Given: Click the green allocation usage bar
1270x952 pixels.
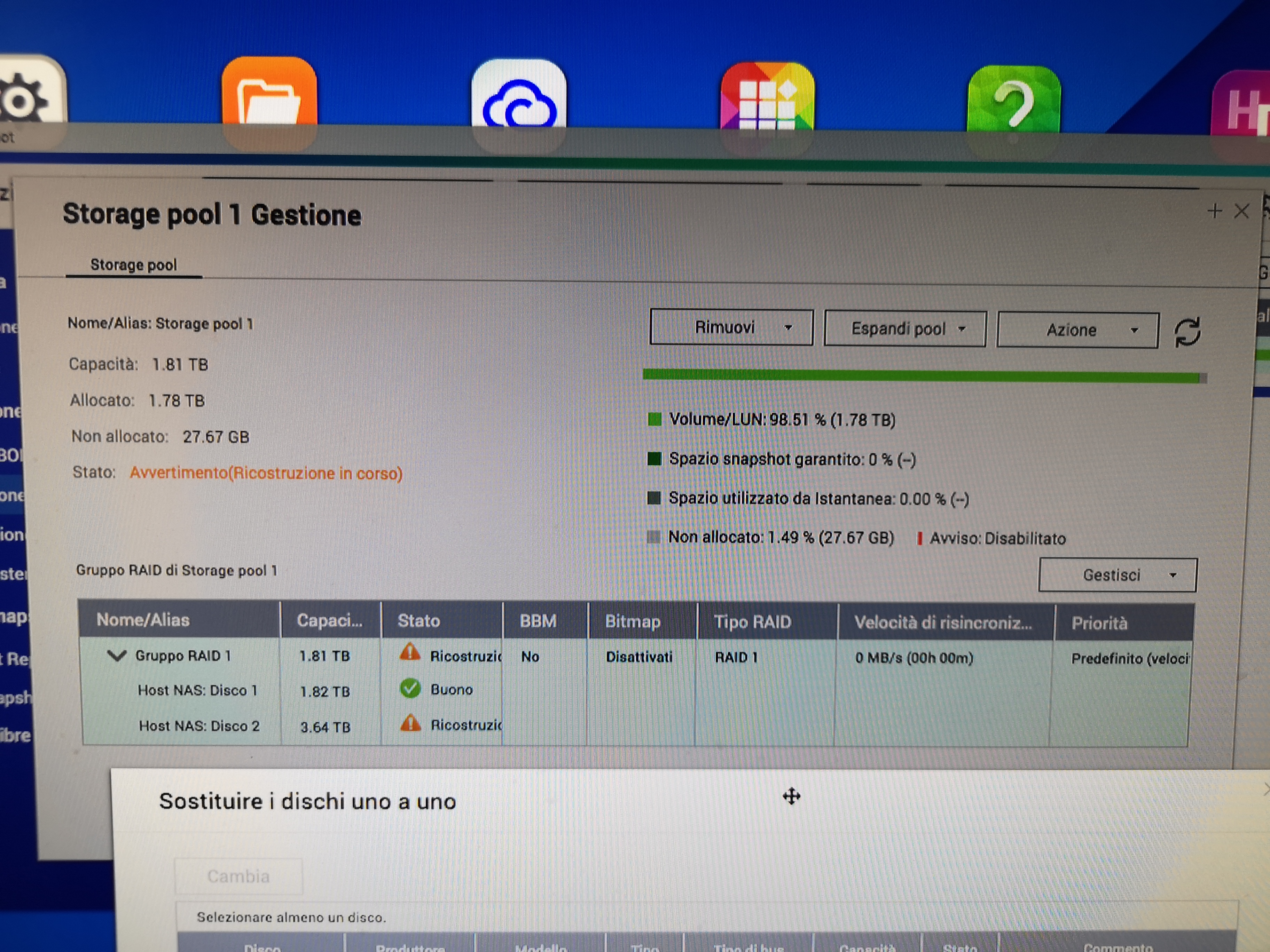Looking at the screenshot, I should (x=919, y=376).
